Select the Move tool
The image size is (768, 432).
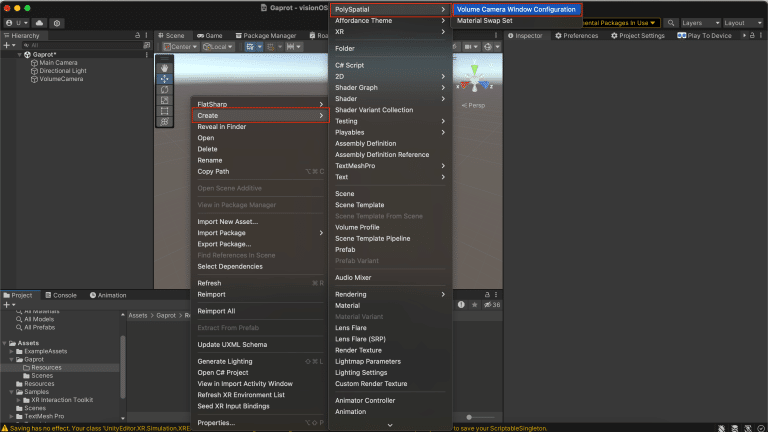coord(165,79)
